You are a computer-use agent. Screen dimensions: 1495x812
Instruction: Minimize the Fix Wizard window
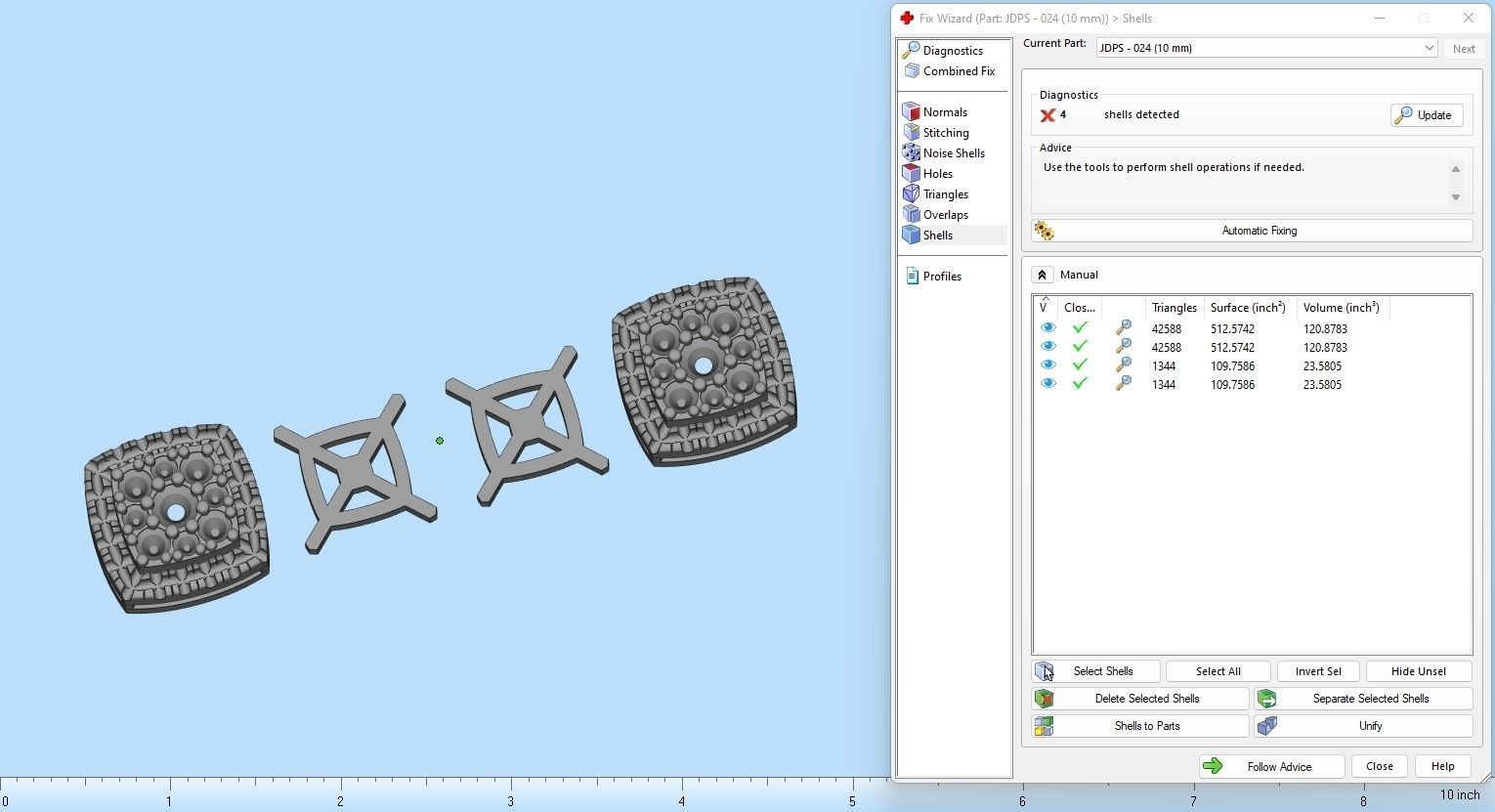pos(1379,18)
